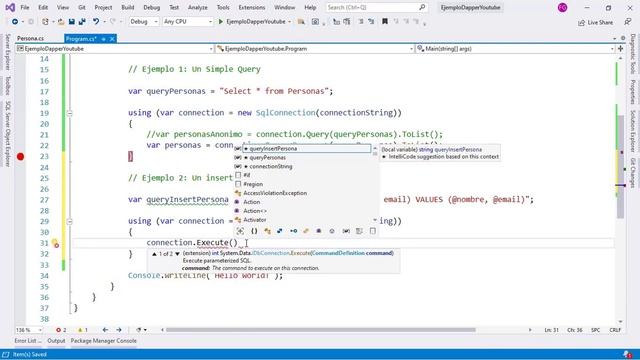Open the Error List tab
Viewport: 640px width, 360px height.
click(x=28, y=341)
